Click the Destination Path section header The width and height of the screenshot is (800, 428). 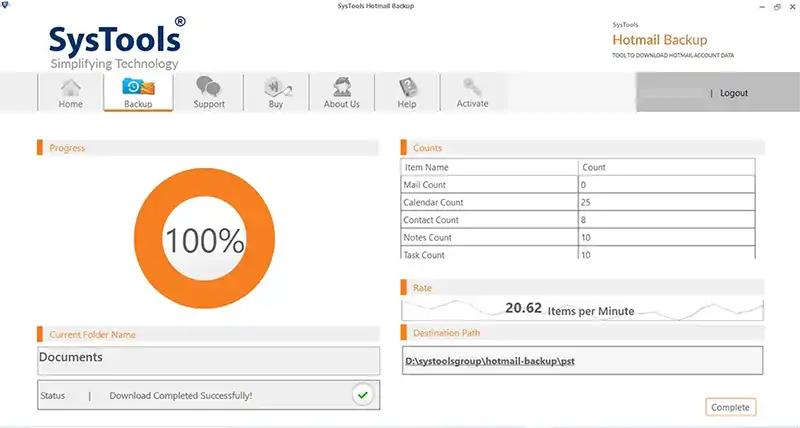tap(583, 333)
